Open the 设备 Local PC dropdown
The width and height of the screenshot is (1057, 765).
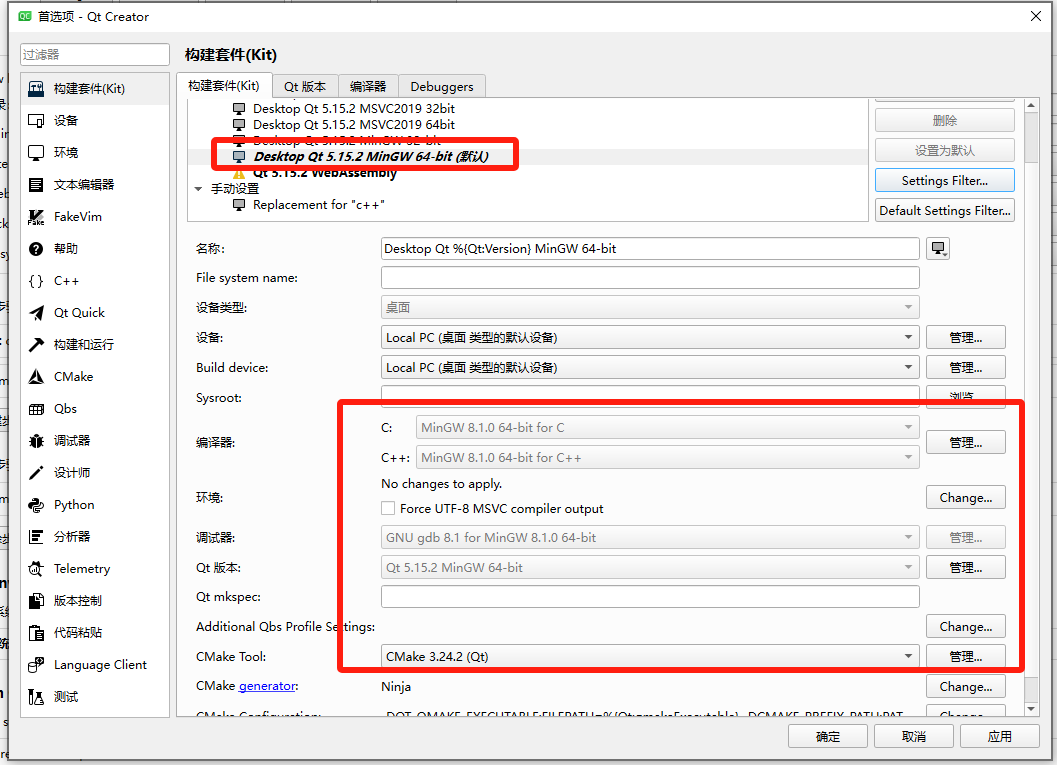pyautogui.click(x=650, y=338)
